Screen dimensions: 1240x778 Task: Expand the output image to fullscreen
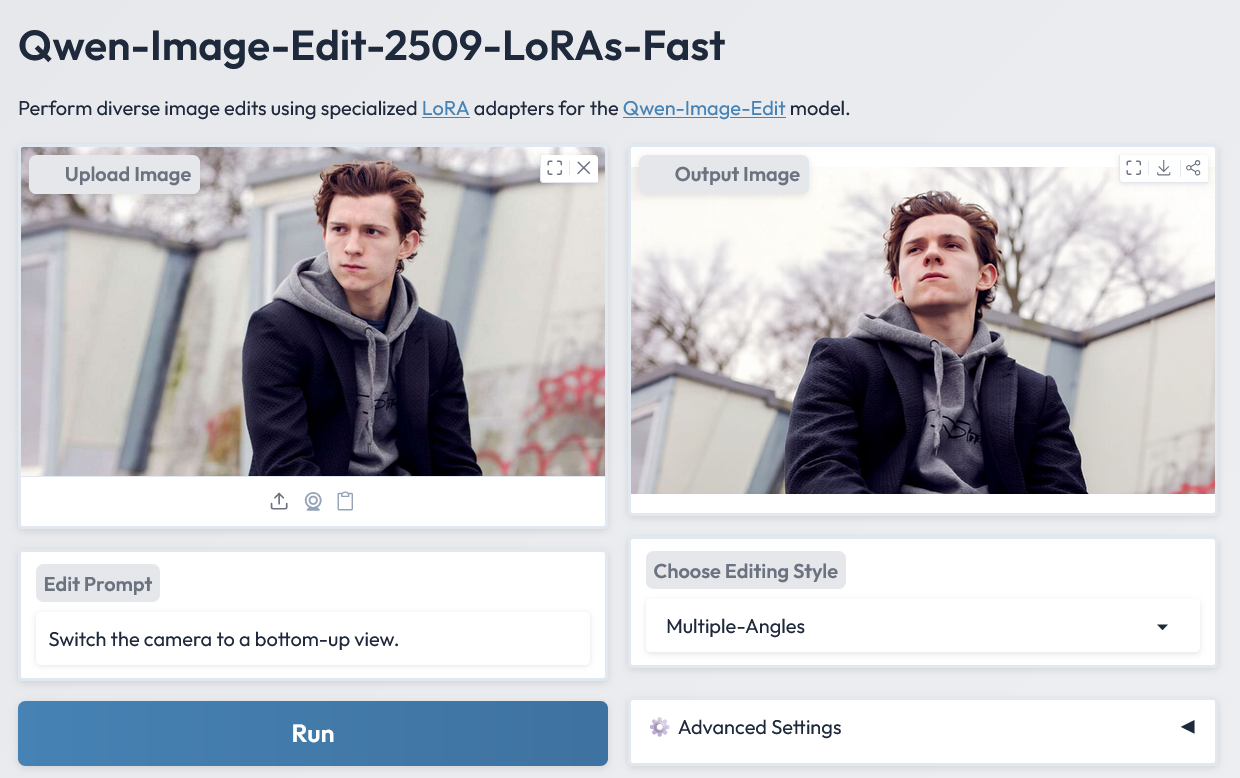1134,168
